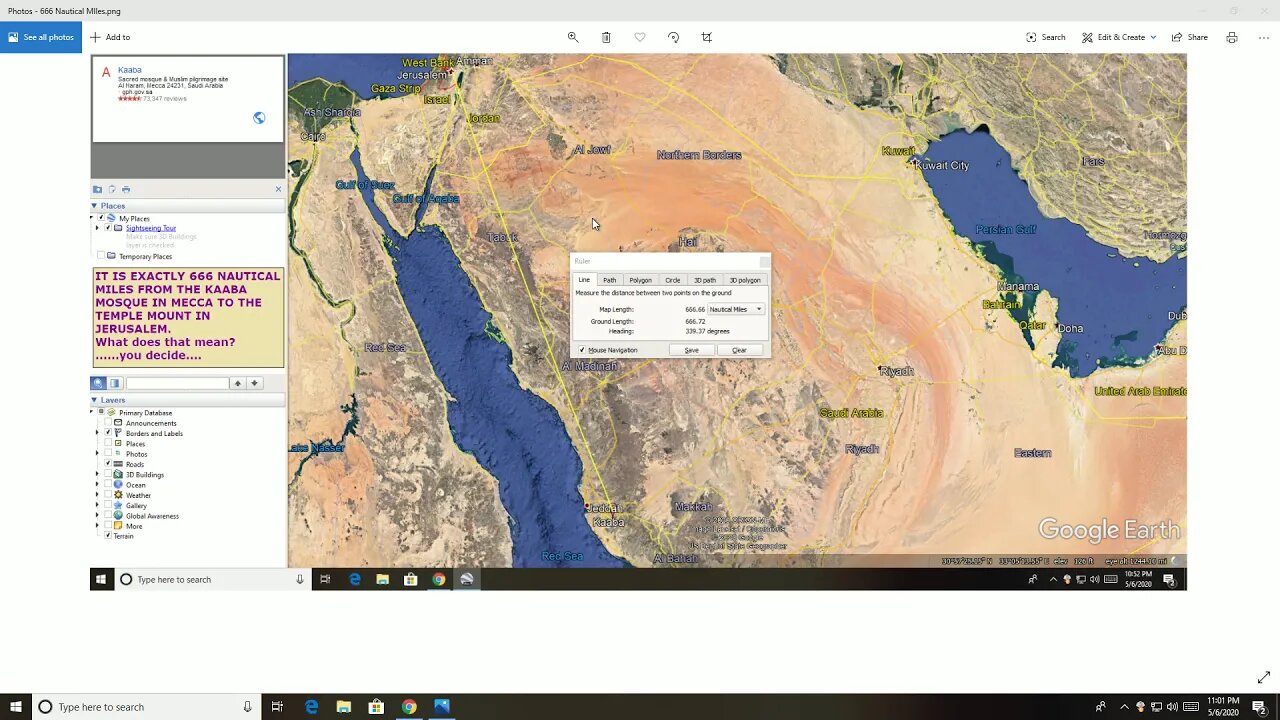Close the search results with the X
Image resolution: width=1280 pixels, height=720 pixels.
point(278,189)
